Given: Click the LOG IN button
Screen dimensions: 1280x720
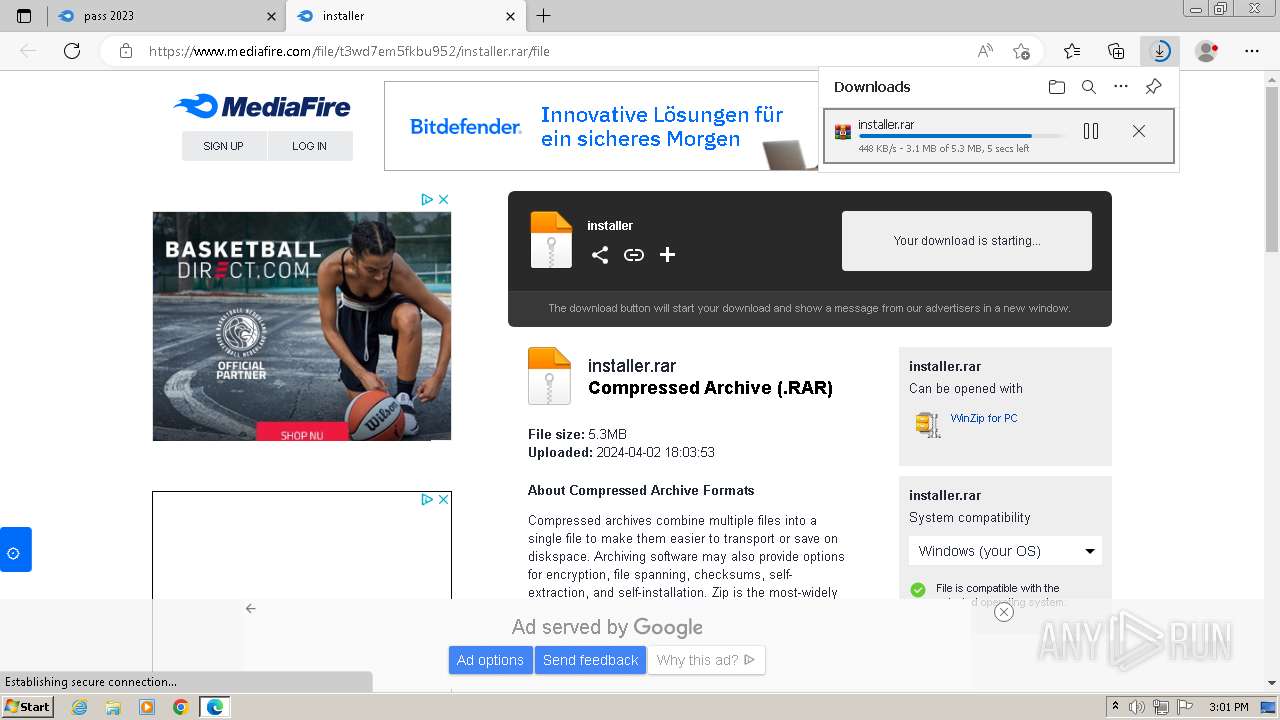Looking at the screenshot, I should pos(310,146).
